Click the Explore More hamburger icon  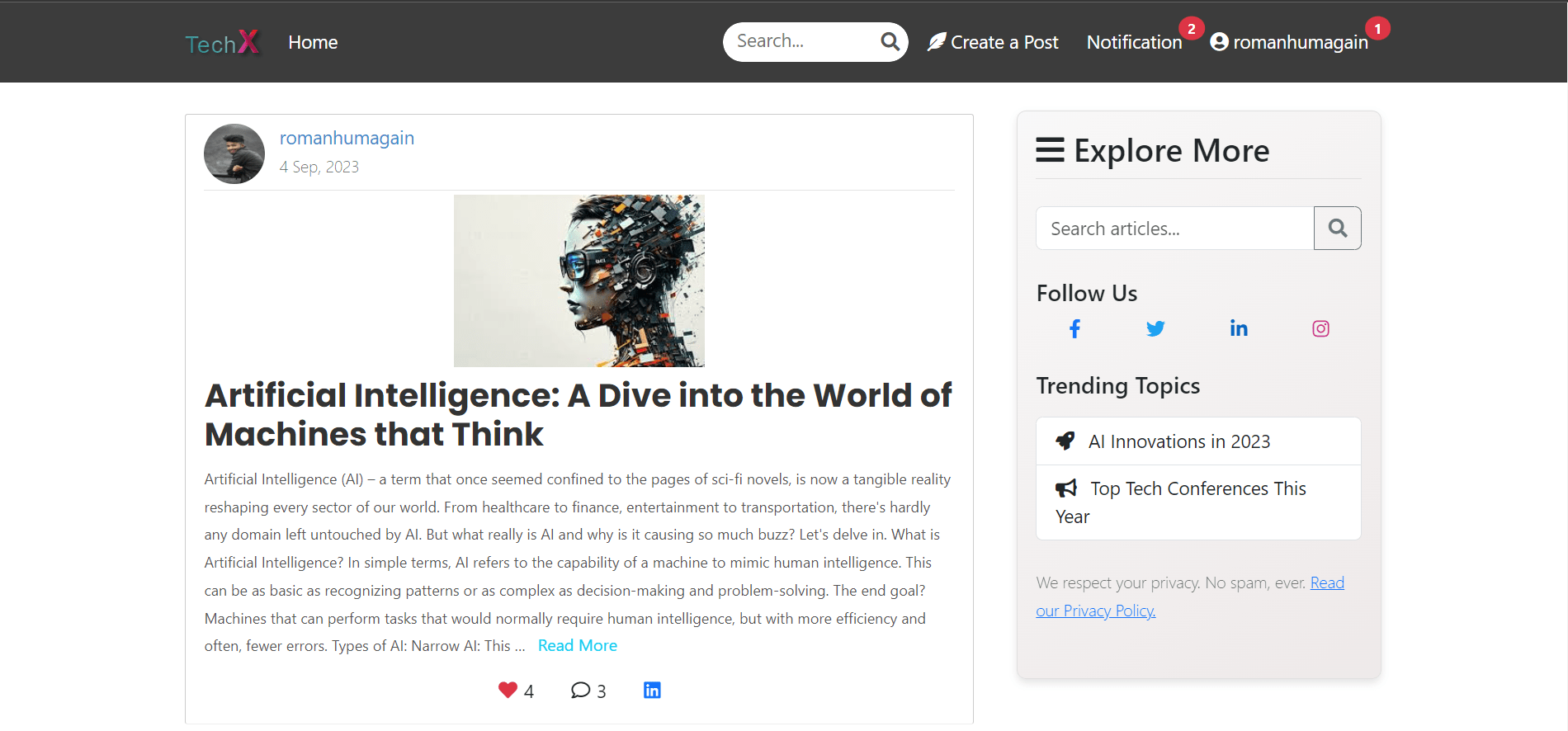1050,150
